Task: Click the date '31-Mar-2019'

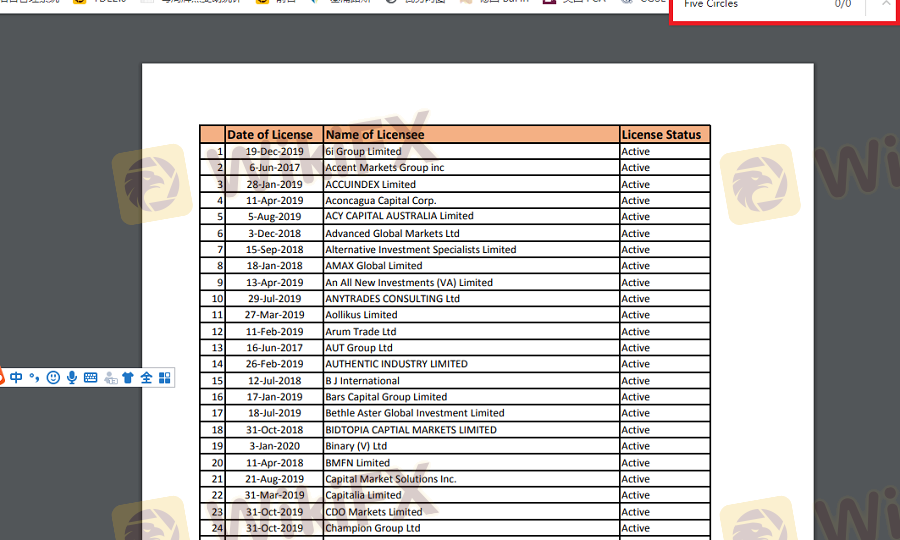Action: [274, 495]
